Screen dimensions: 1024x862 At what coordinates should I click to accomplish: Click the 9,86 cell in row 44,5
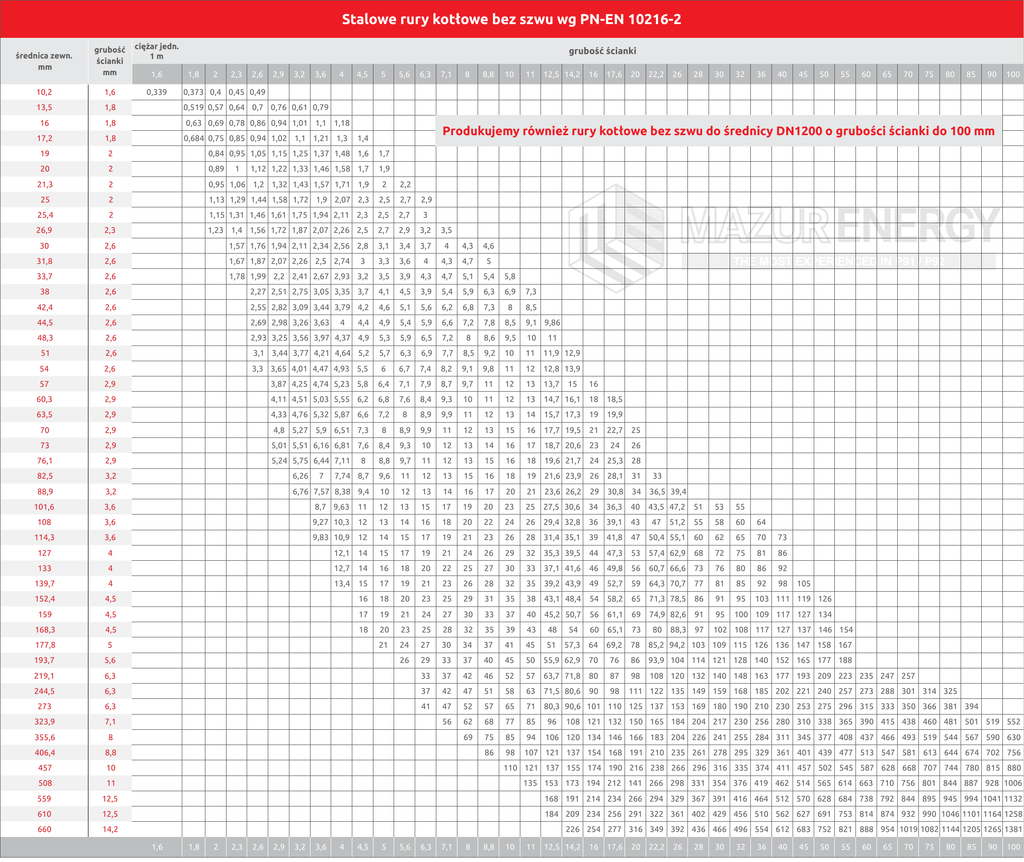(552, 322)
